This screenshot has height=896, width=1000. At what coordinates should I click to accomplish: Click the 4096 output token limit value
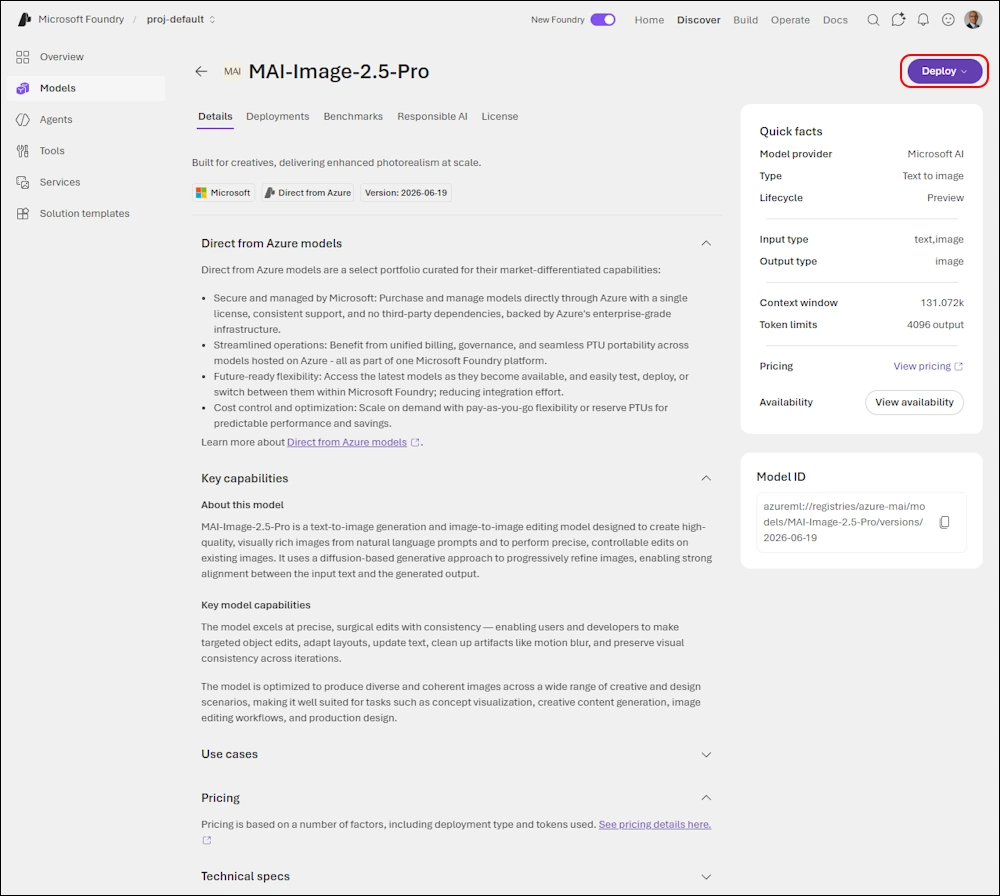click(x=935, y=325)
